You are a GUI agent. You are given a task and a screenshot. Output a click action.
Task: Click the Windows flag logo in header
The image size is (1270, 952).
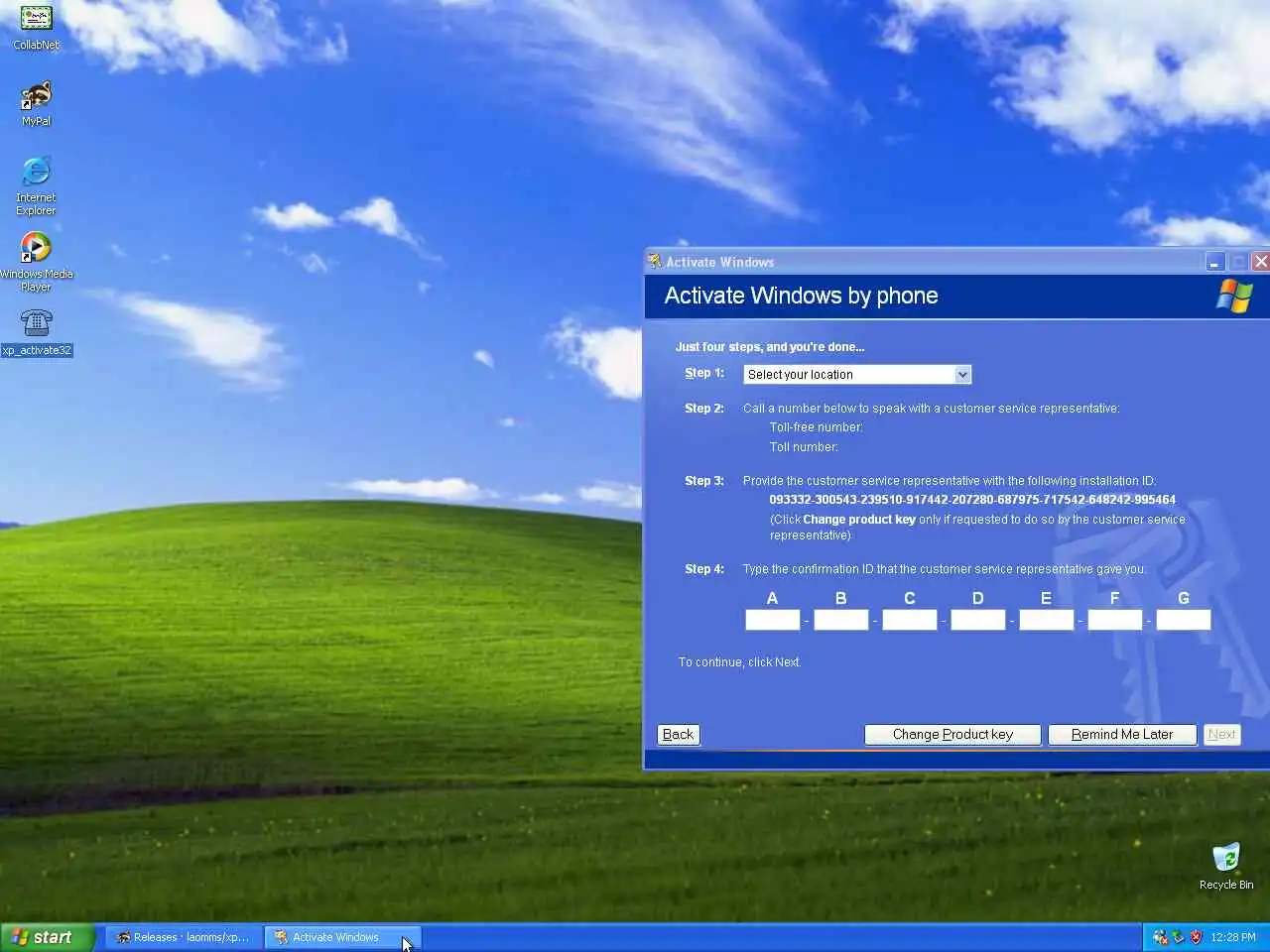[x=1234, y=296]
